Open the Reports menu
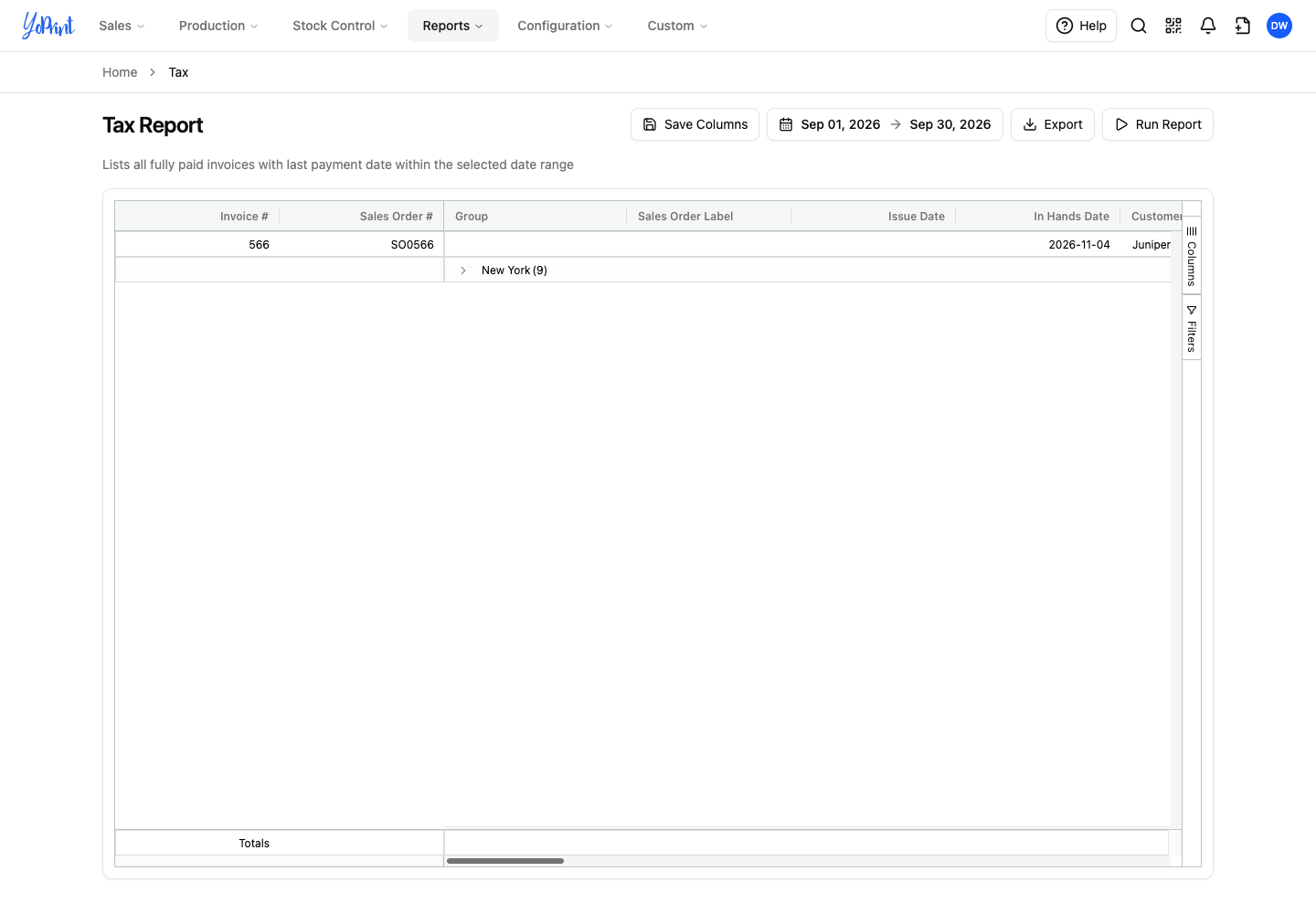The image size is (1316, 914). [452, 26]
